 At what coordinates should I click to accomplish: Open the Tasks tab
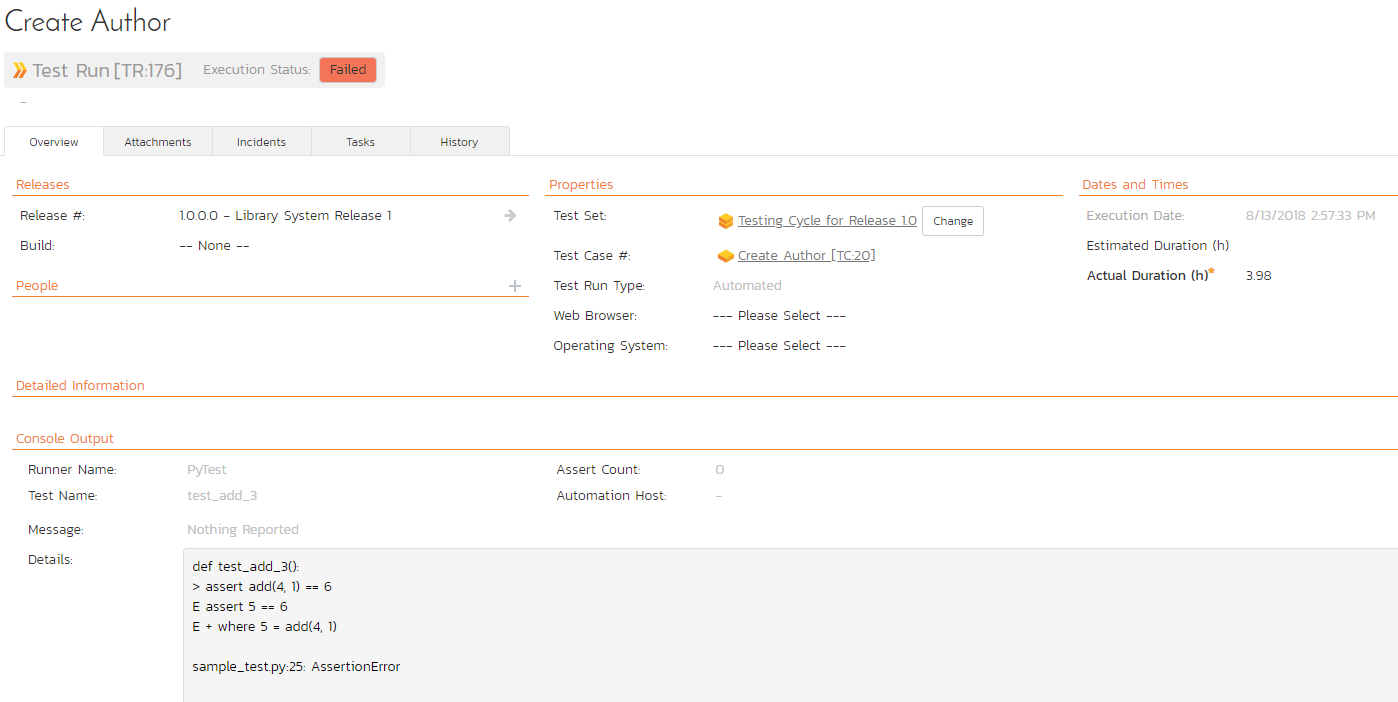coord(360,142)
